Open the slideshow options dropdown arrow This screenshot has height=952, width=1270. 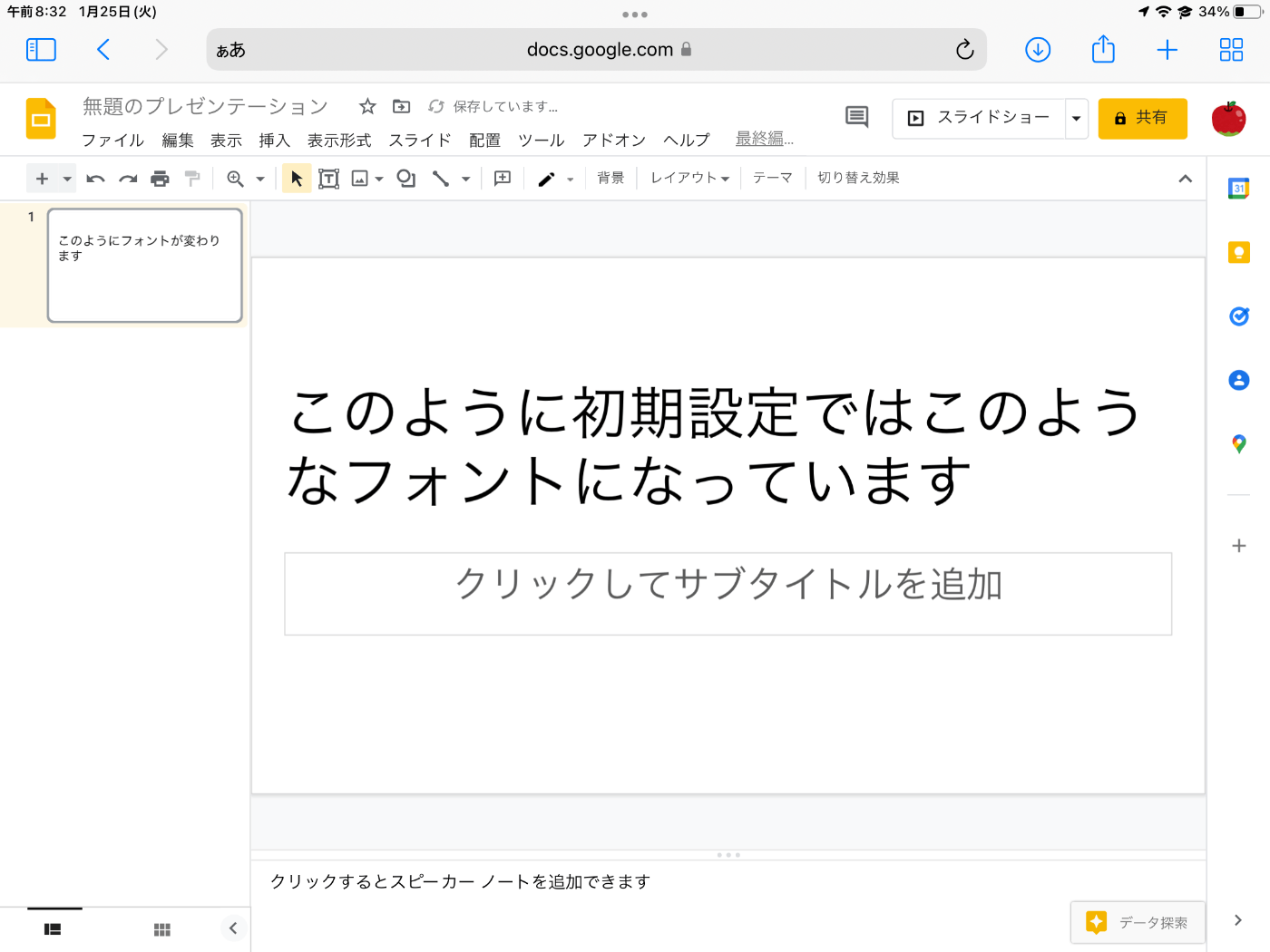click(1077, 119)
